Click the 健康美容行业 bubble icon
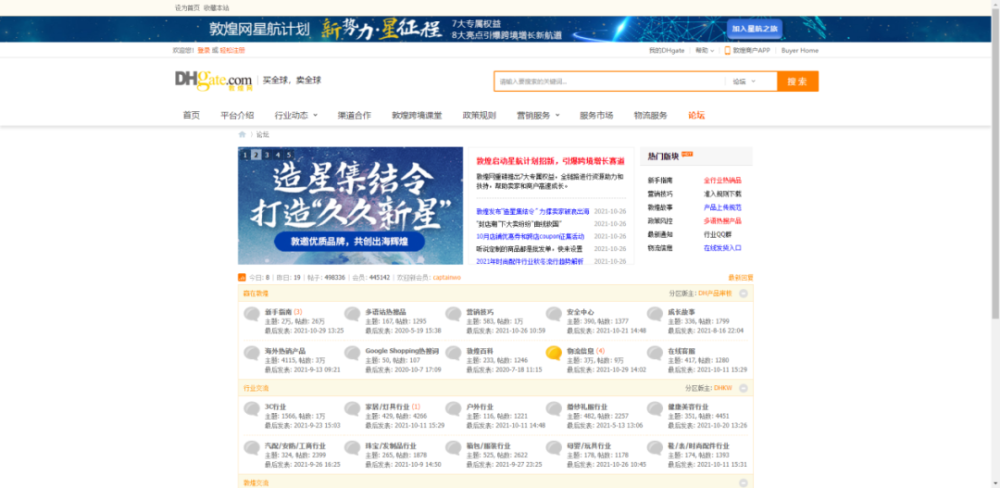This screenshot has height=488, width=1000. pyautogui.click(x=654, y=408)
